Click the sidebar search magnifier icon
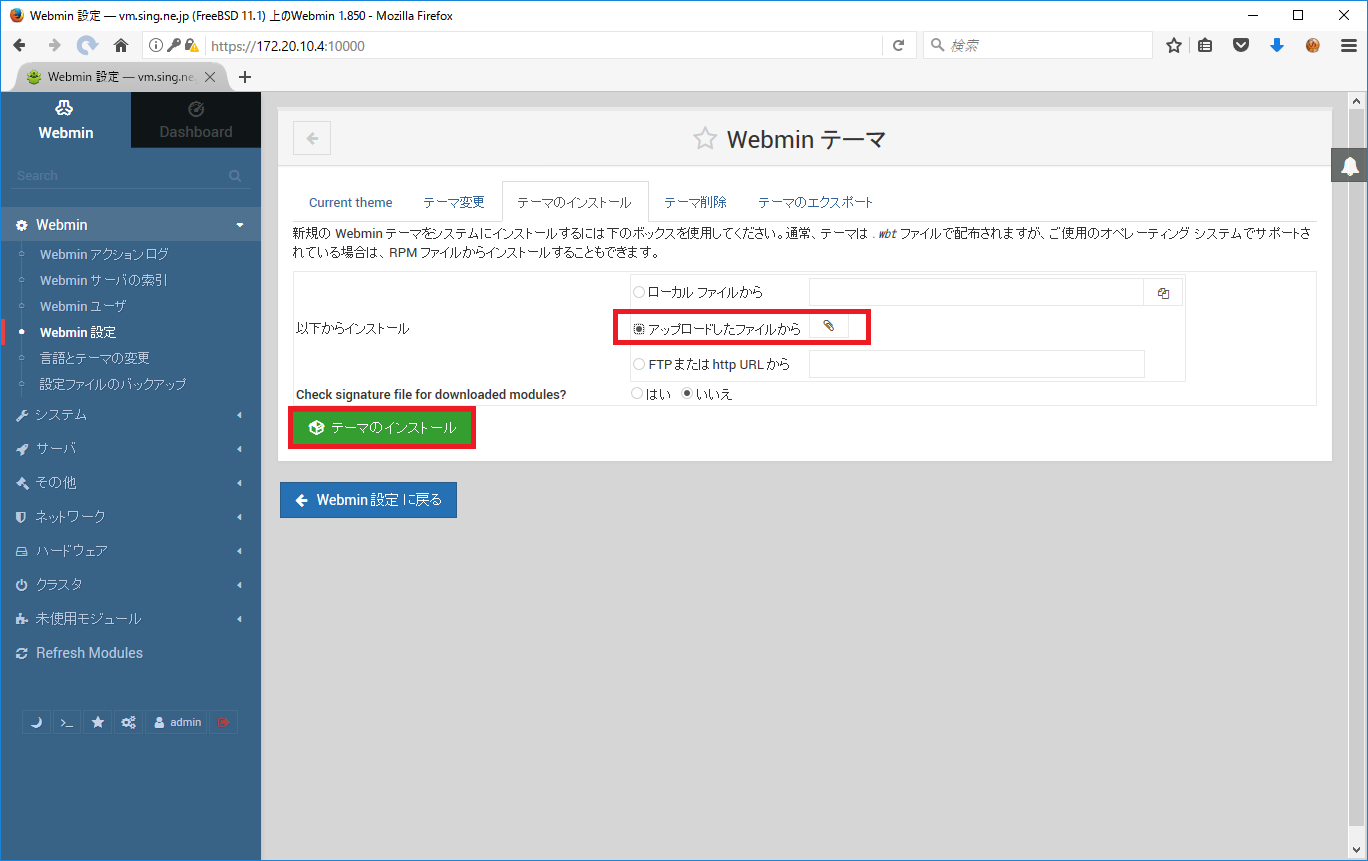The width and height of the screenshot is (1368, 861). tap(235, 176)
